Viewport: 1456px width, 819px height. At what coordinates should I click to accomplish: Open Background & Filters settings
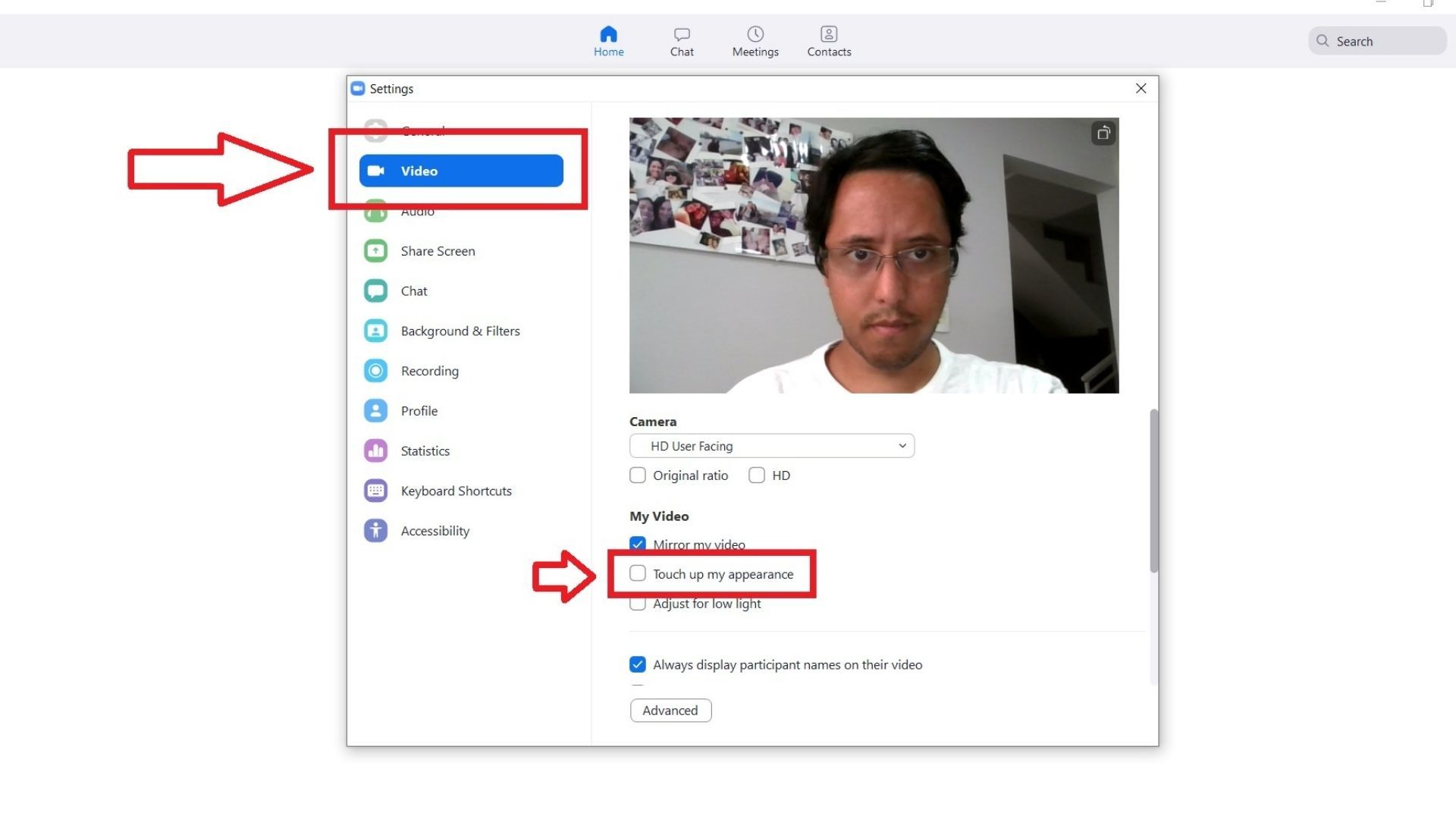coord(461,330)
